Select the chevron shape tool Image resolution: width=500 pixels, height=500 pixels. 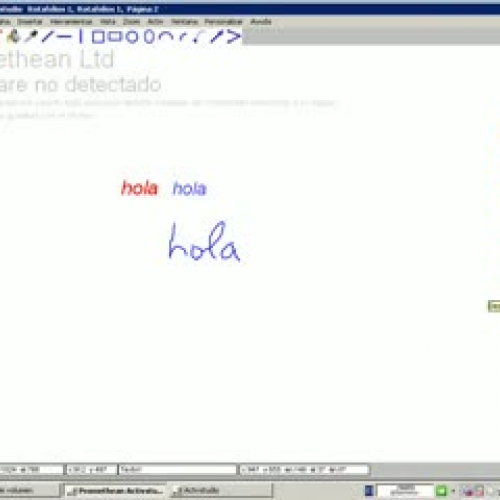pyautogui.click(x=234, y=36)
